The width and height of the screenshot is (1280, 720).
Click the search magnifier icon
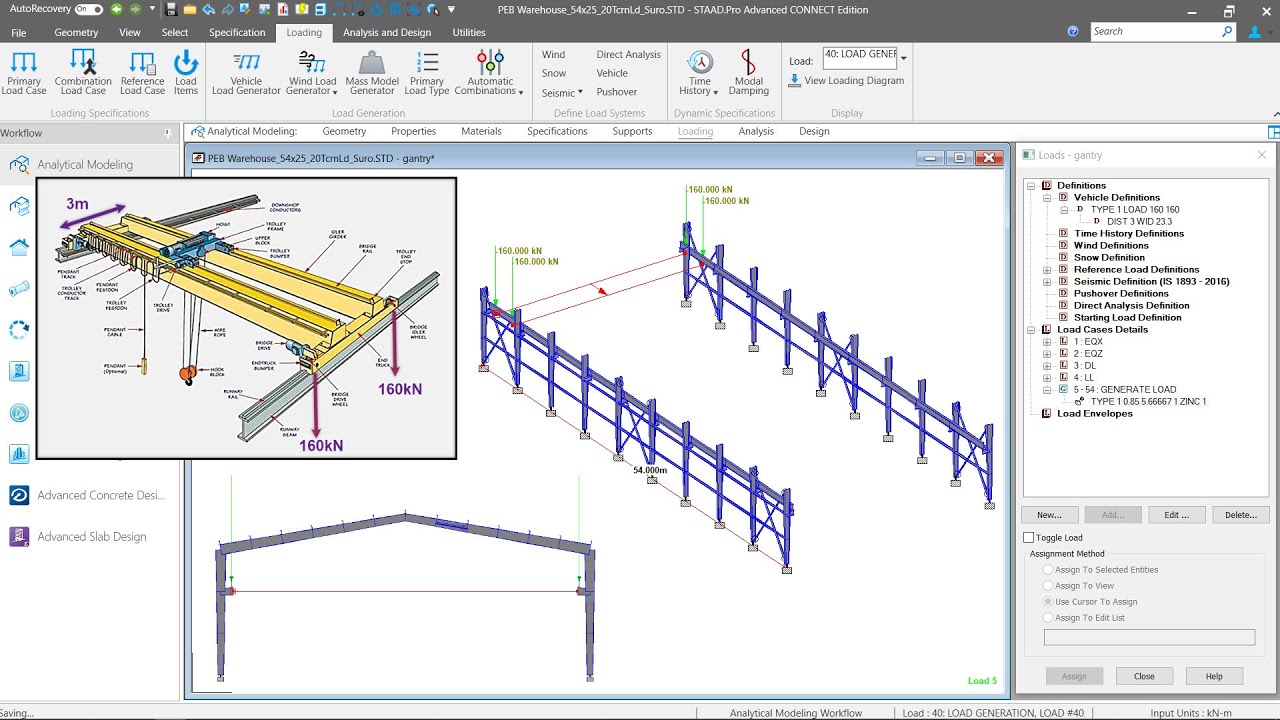[1227, 32]
